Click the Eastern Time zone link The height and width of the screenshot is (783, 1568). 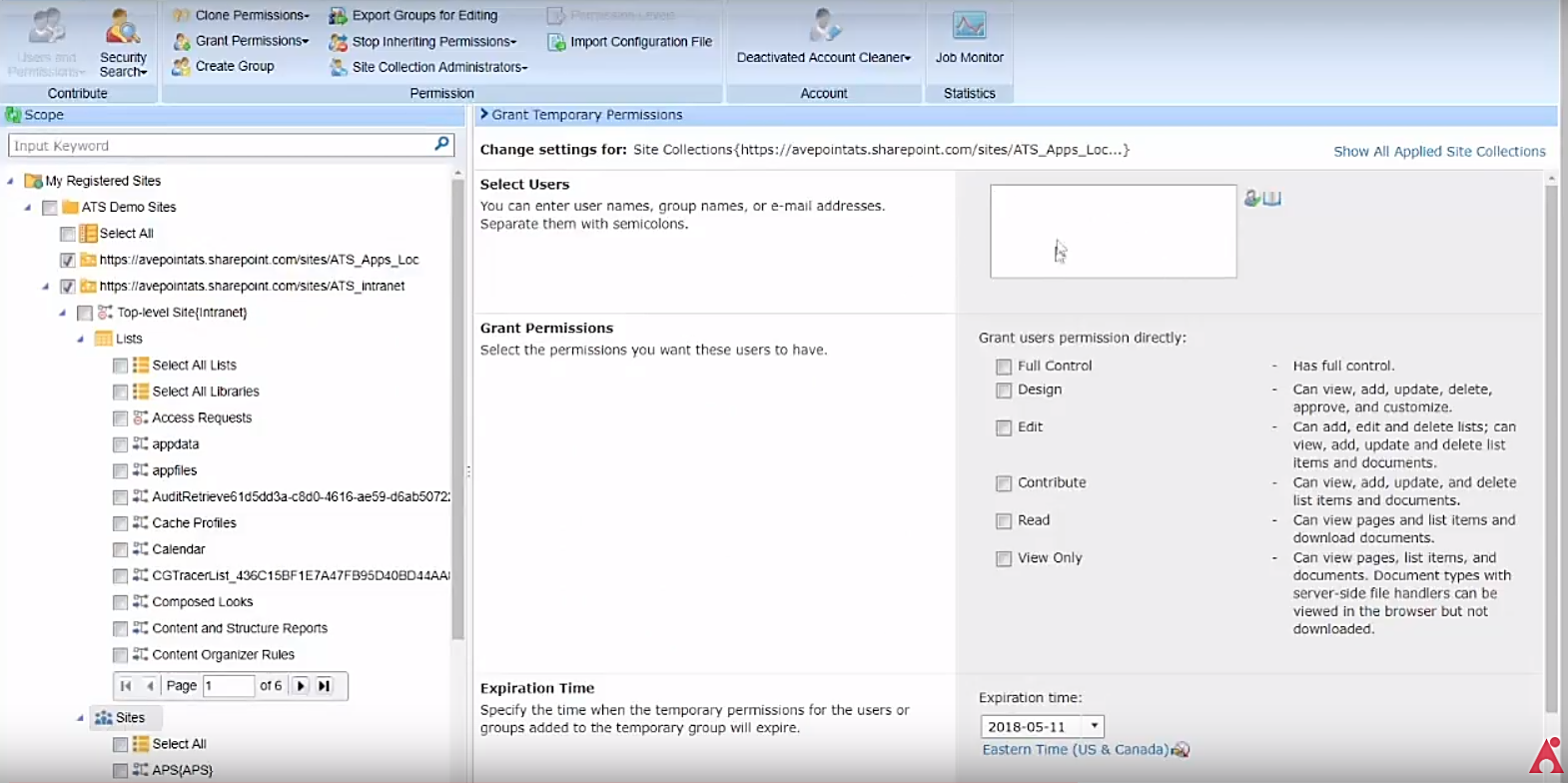click(1075, 749)
